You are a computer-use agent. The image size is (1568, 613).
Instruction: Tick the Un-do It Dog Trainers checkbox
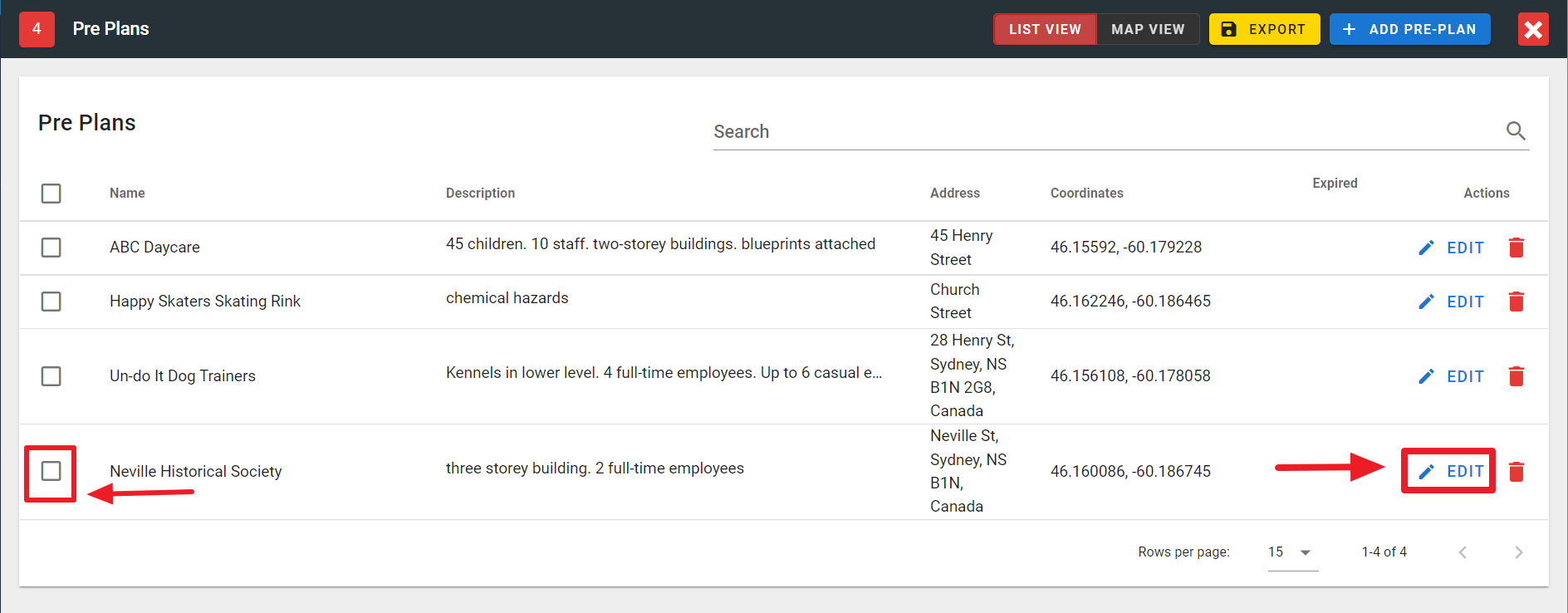point(51,376)
